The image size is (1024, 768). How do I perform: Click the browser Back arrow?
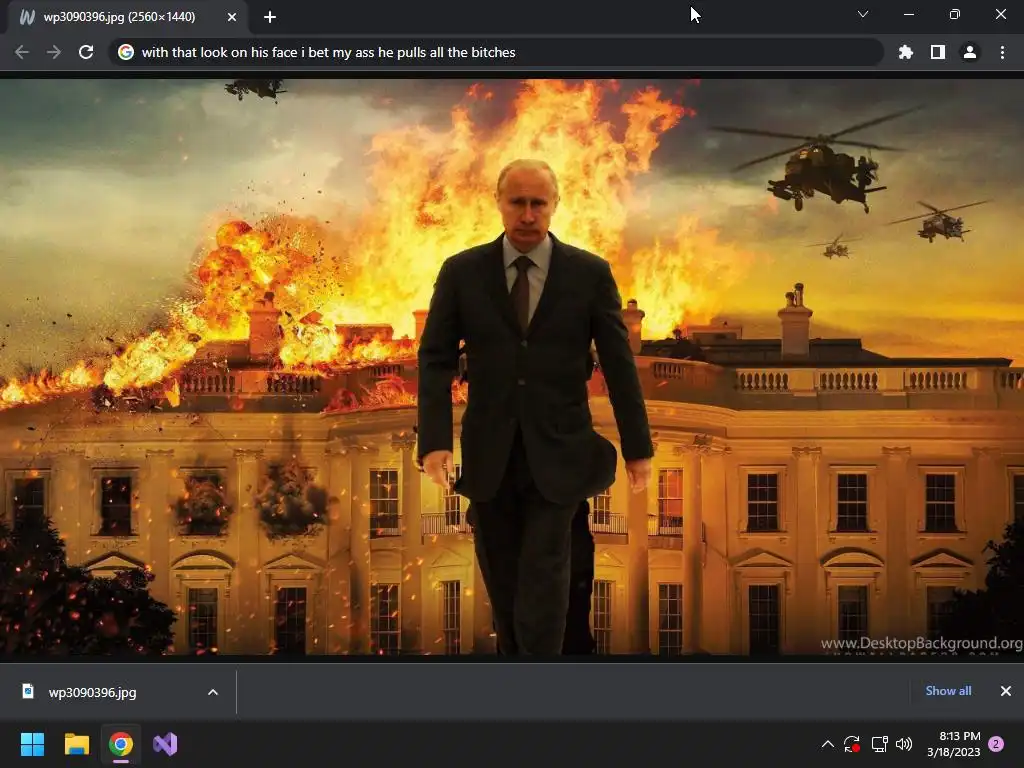(22, 52)
